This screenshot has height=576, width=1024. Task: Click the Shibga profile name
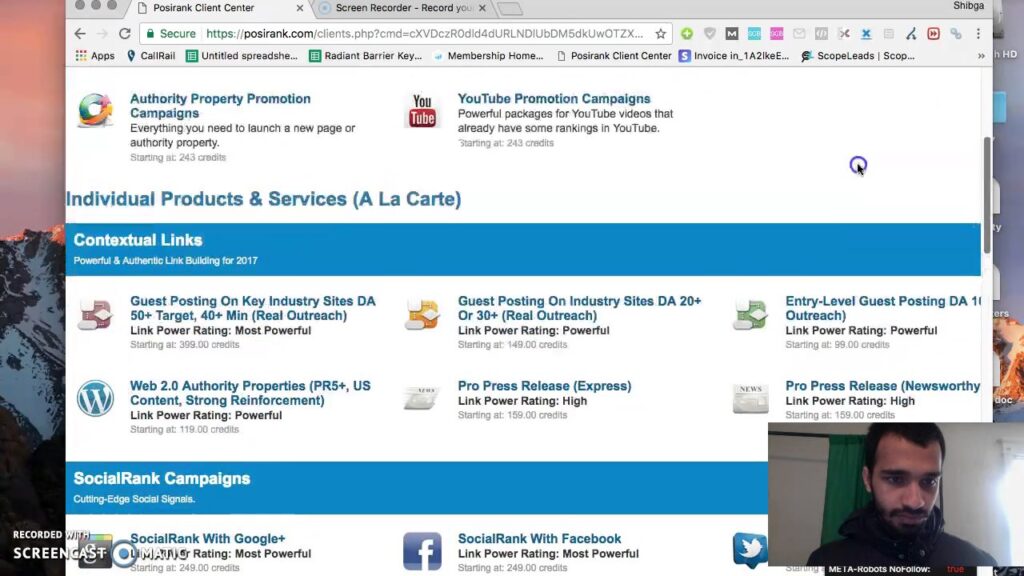[x=968, y=6]
